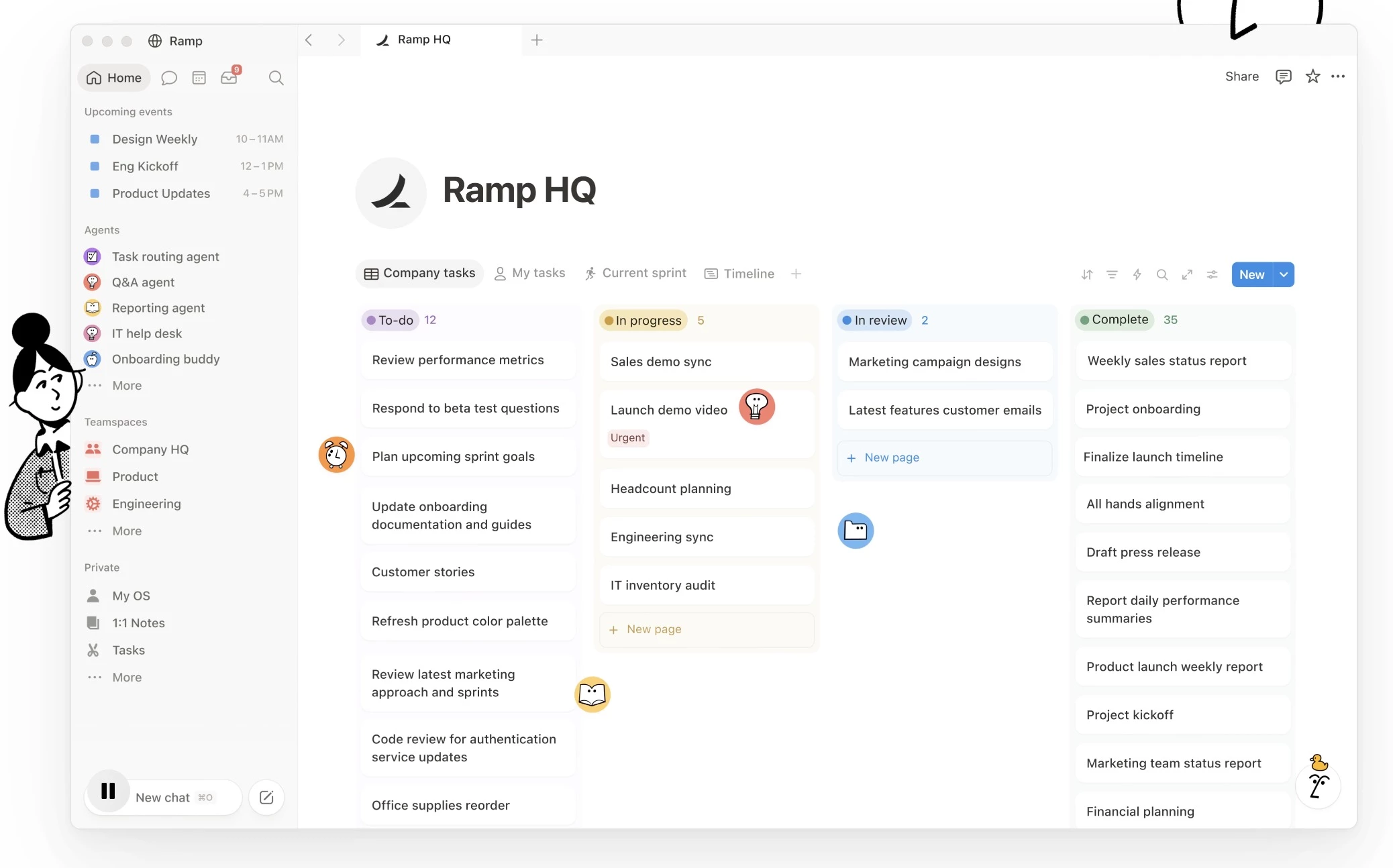This screenshot has width=1393, height=868.
Task: Click the blue New button
Action: (1252, 274)
